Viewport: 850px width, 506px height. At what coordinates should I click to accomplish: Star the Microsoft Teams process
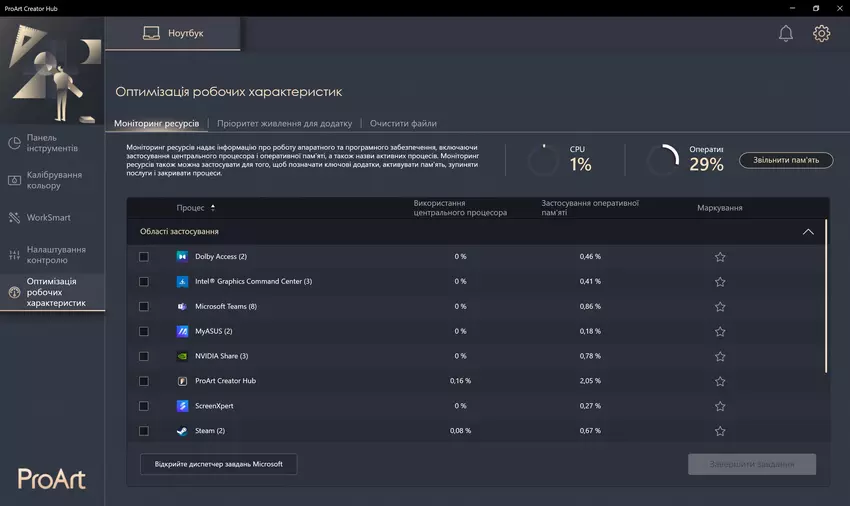[x=720, y=306]
